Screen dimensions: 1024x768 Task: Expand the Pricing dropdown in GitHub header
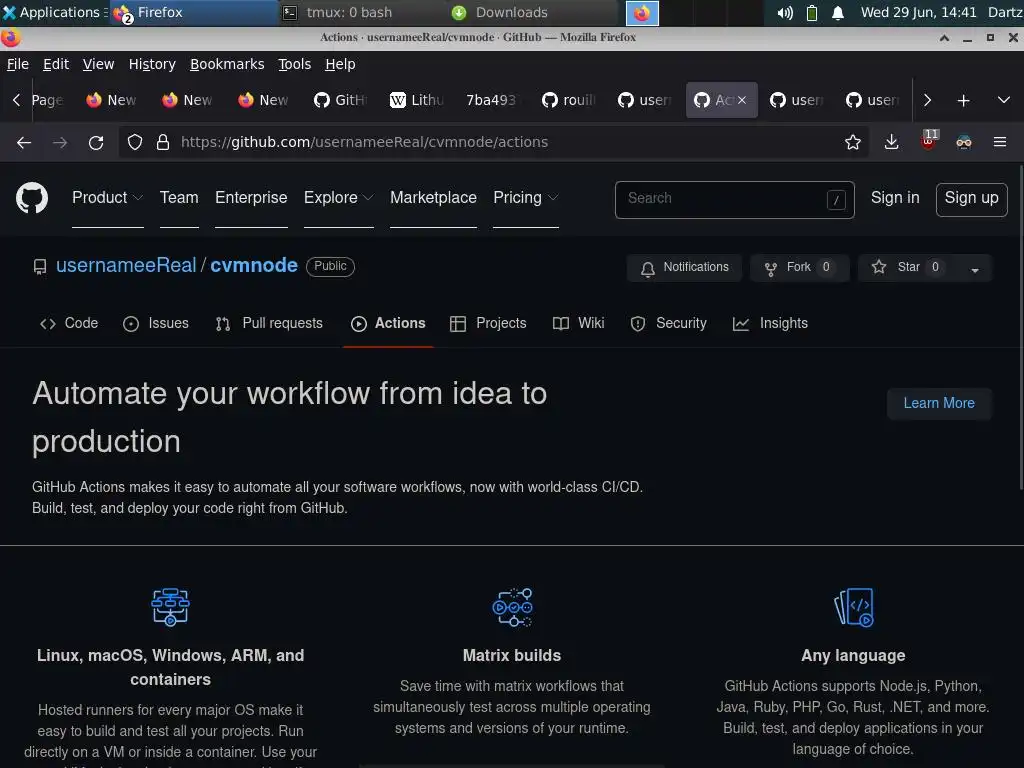pos(526,198)
